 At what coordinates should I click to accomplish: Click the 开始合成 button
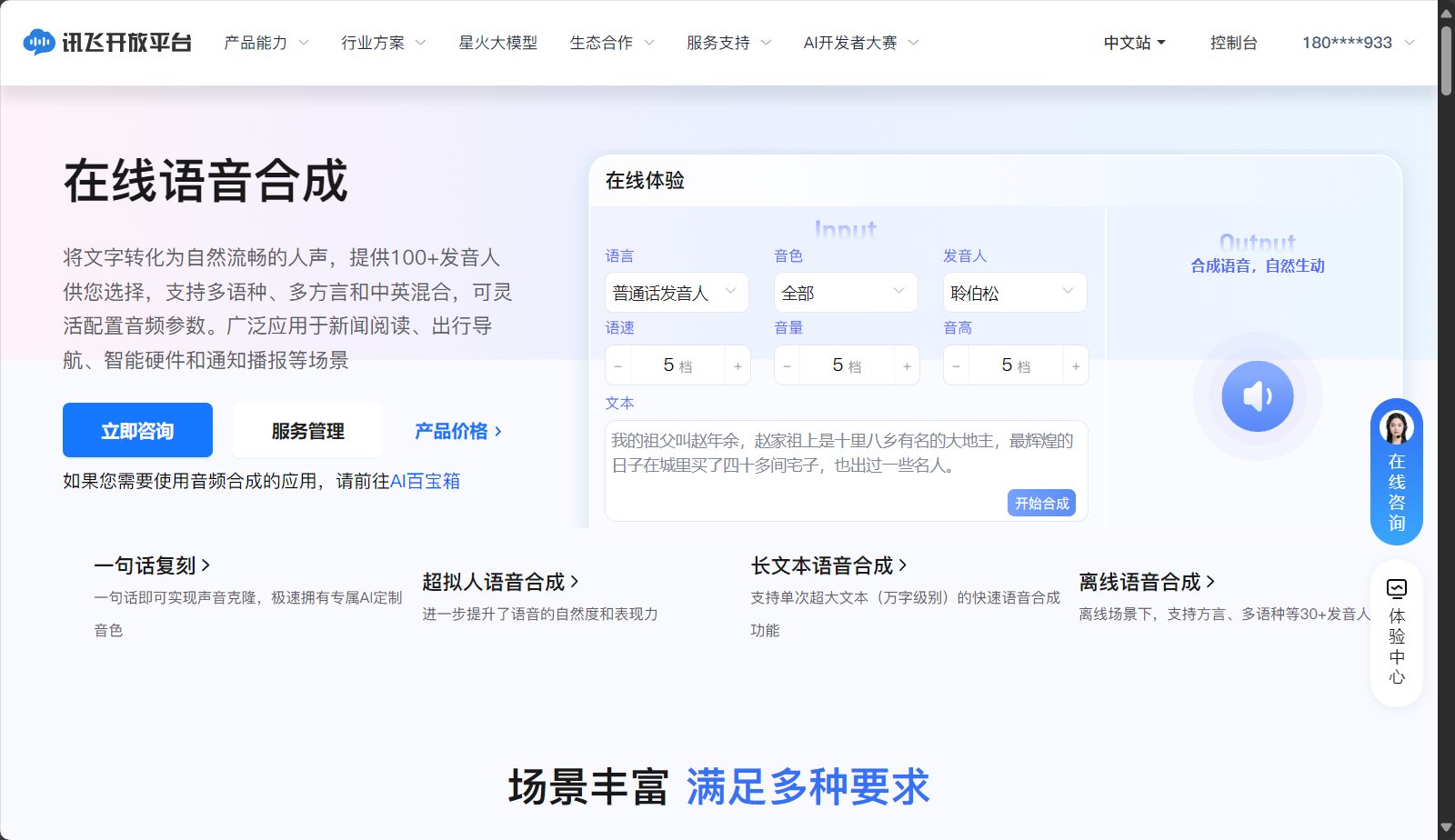click(x=1041, y=503)
